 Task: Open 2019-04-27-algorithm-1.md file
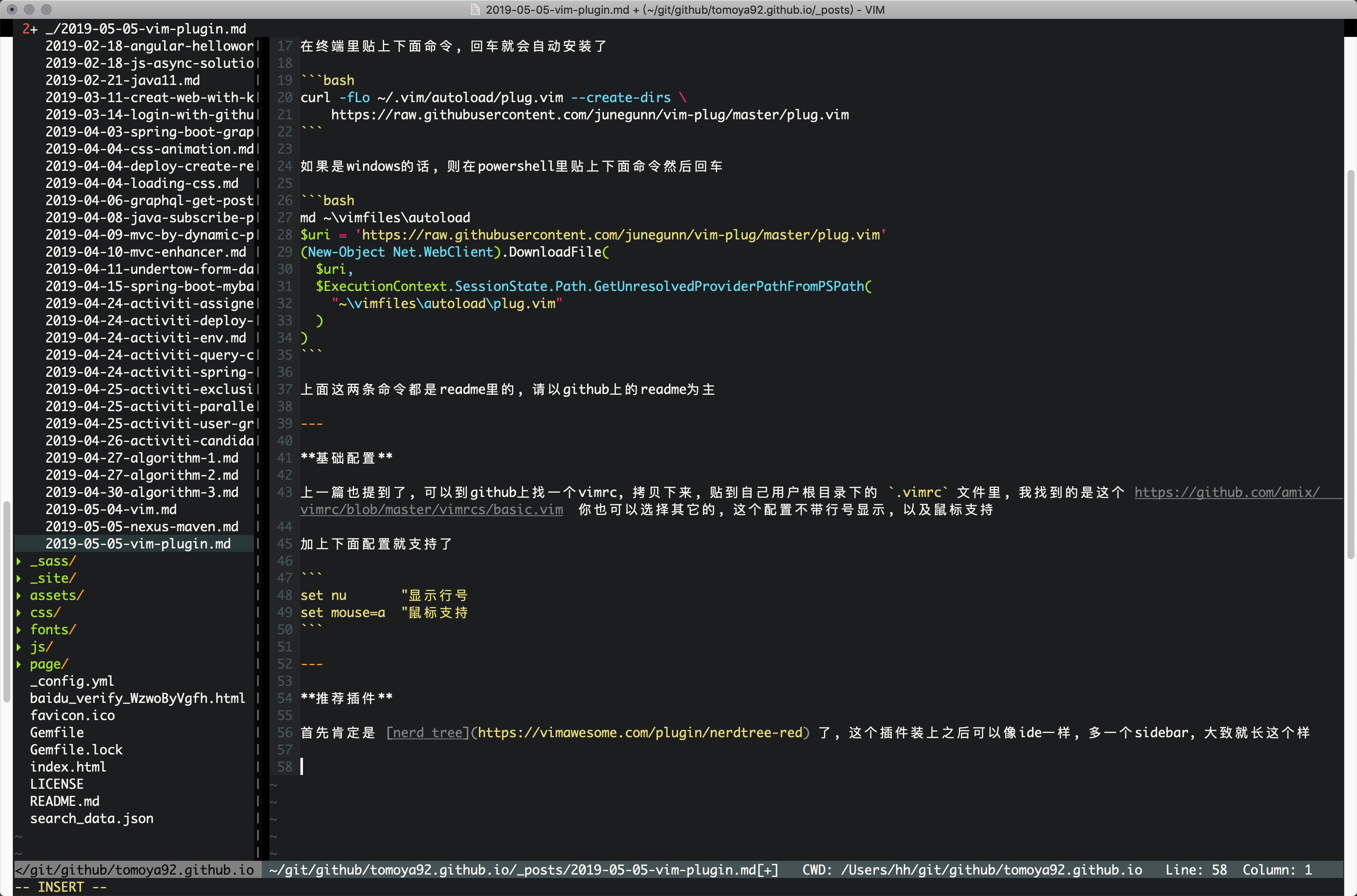pos(142,458)
